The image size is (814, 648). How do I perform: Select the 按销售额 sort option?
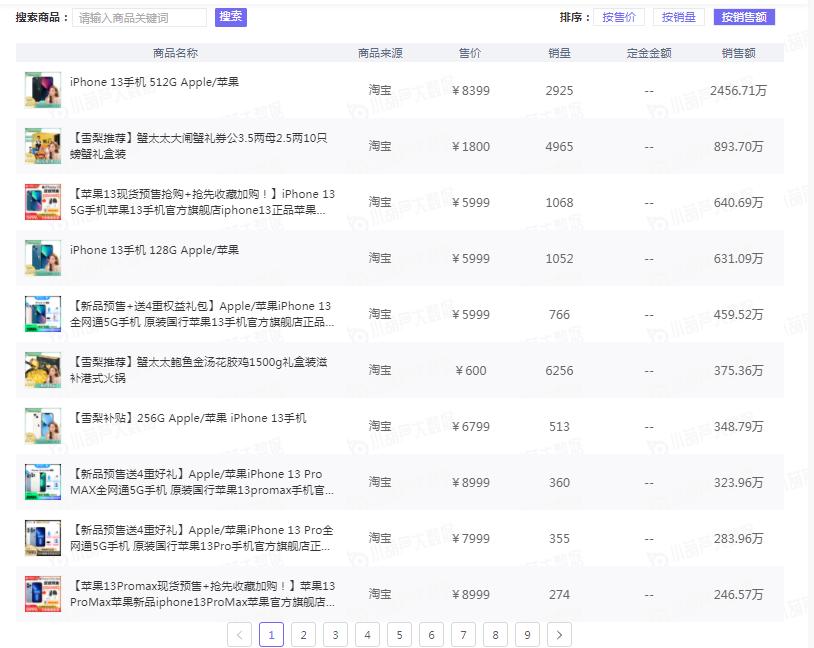744,17
